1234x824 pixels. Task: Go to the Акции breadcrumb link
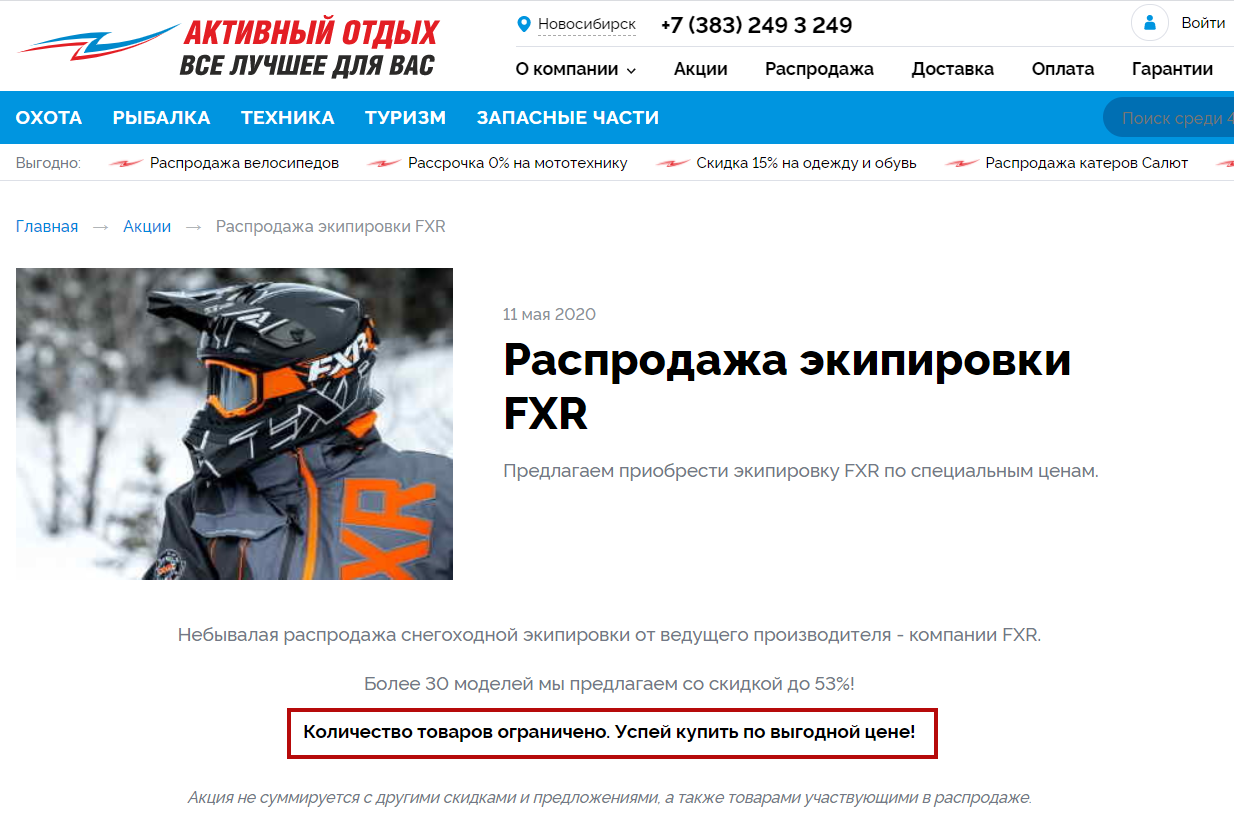(x=147, y=227)
